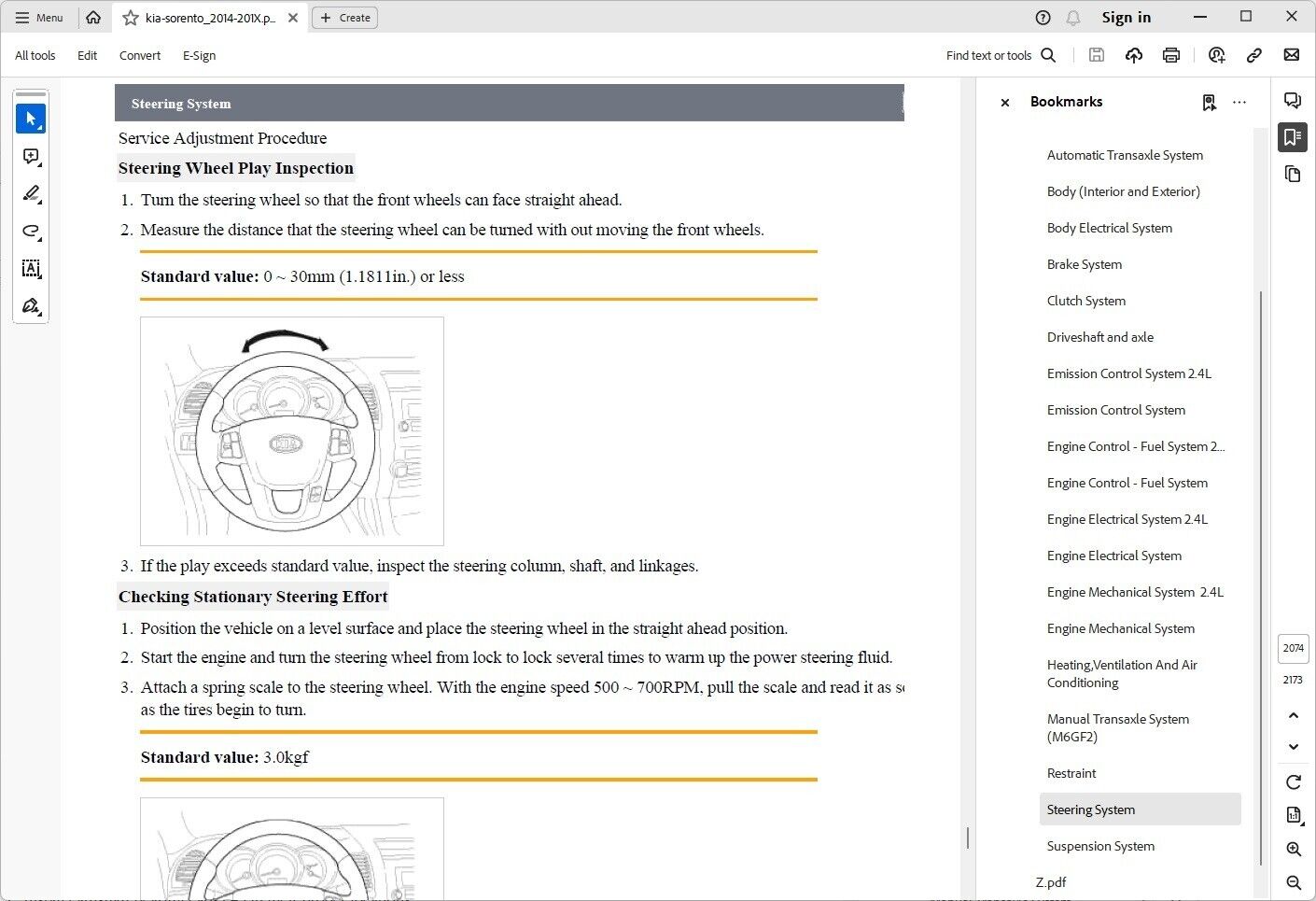Open Engine Mechanical System 2.4L bookmark

[x=1135, y=592]
